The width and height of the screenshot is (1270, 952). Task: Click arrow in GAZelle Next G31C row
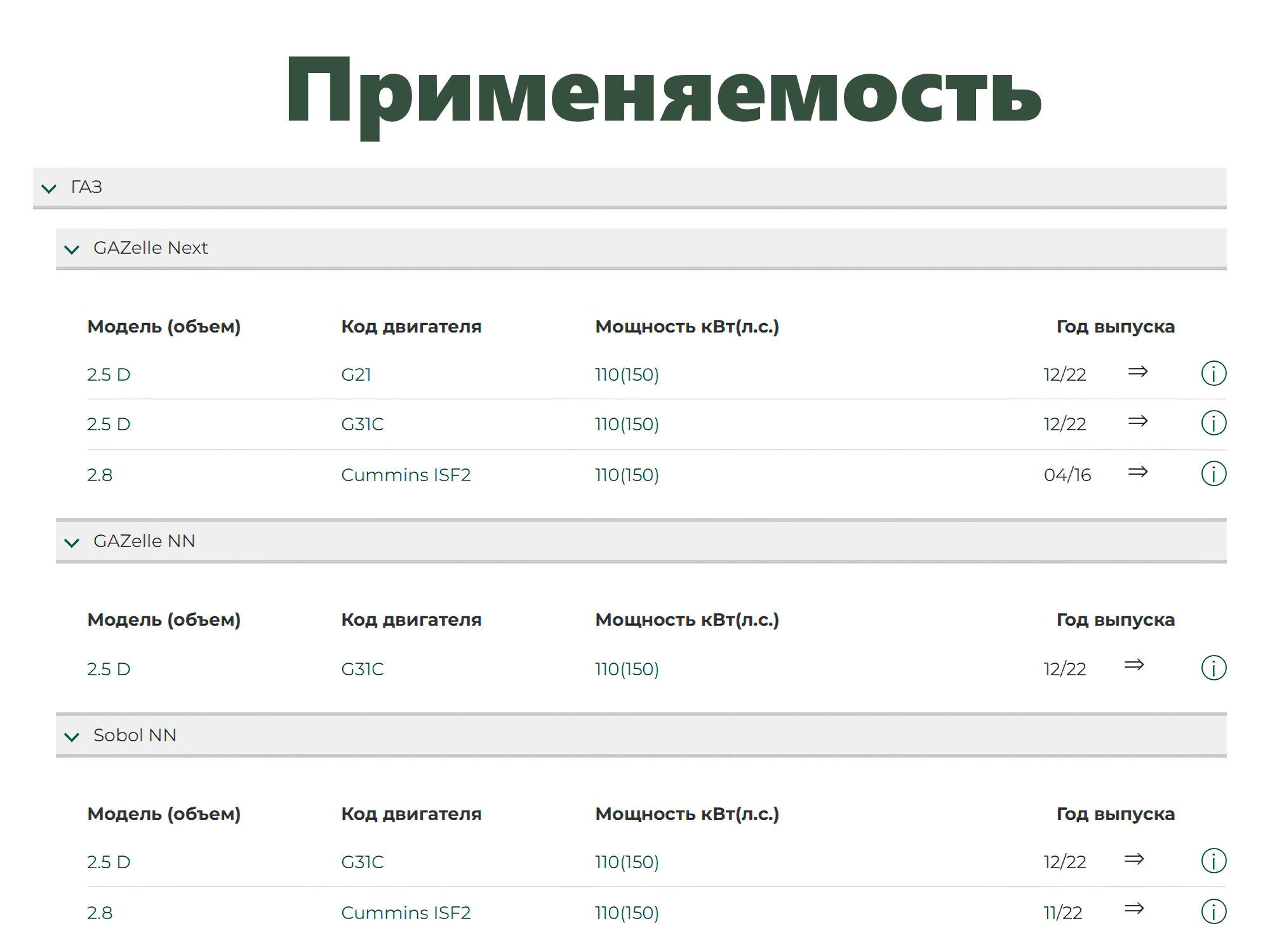click(1138, 421)
